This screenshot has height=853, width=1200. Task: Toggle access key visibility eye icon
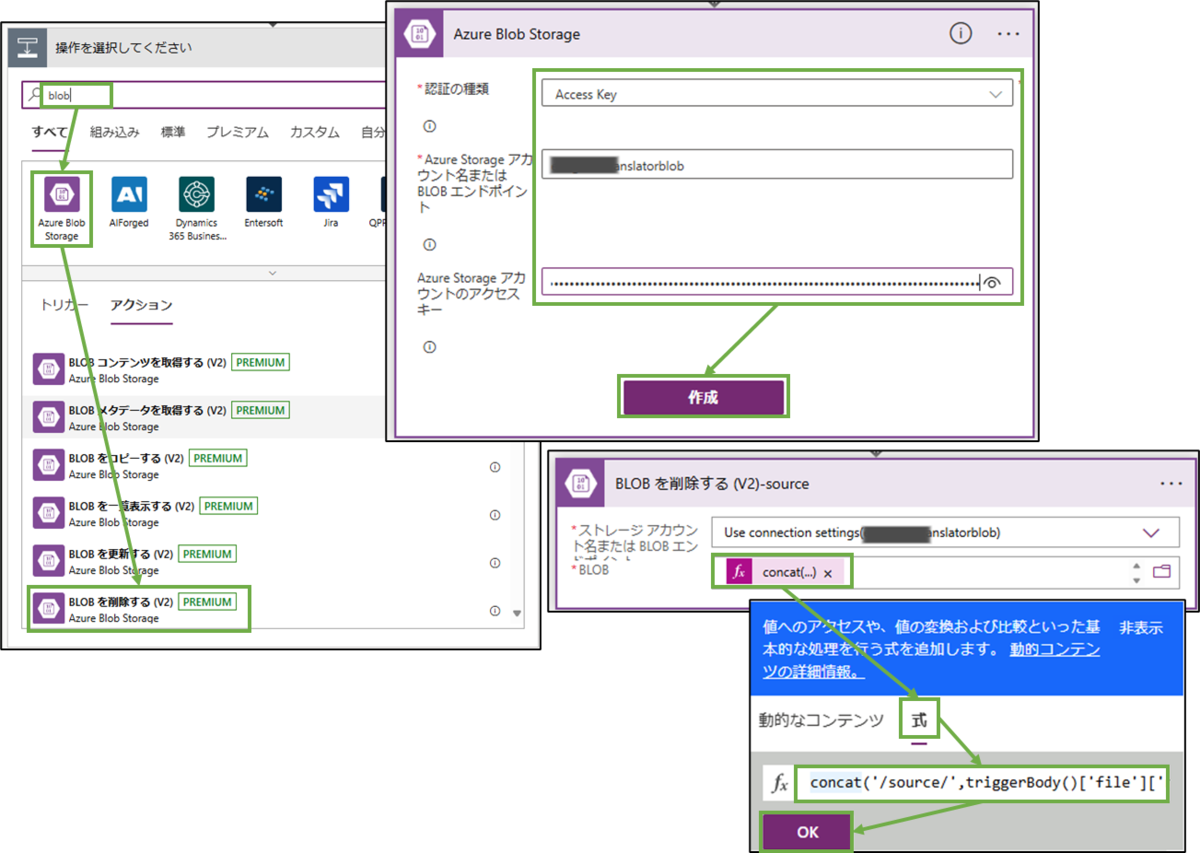[992, 283]
